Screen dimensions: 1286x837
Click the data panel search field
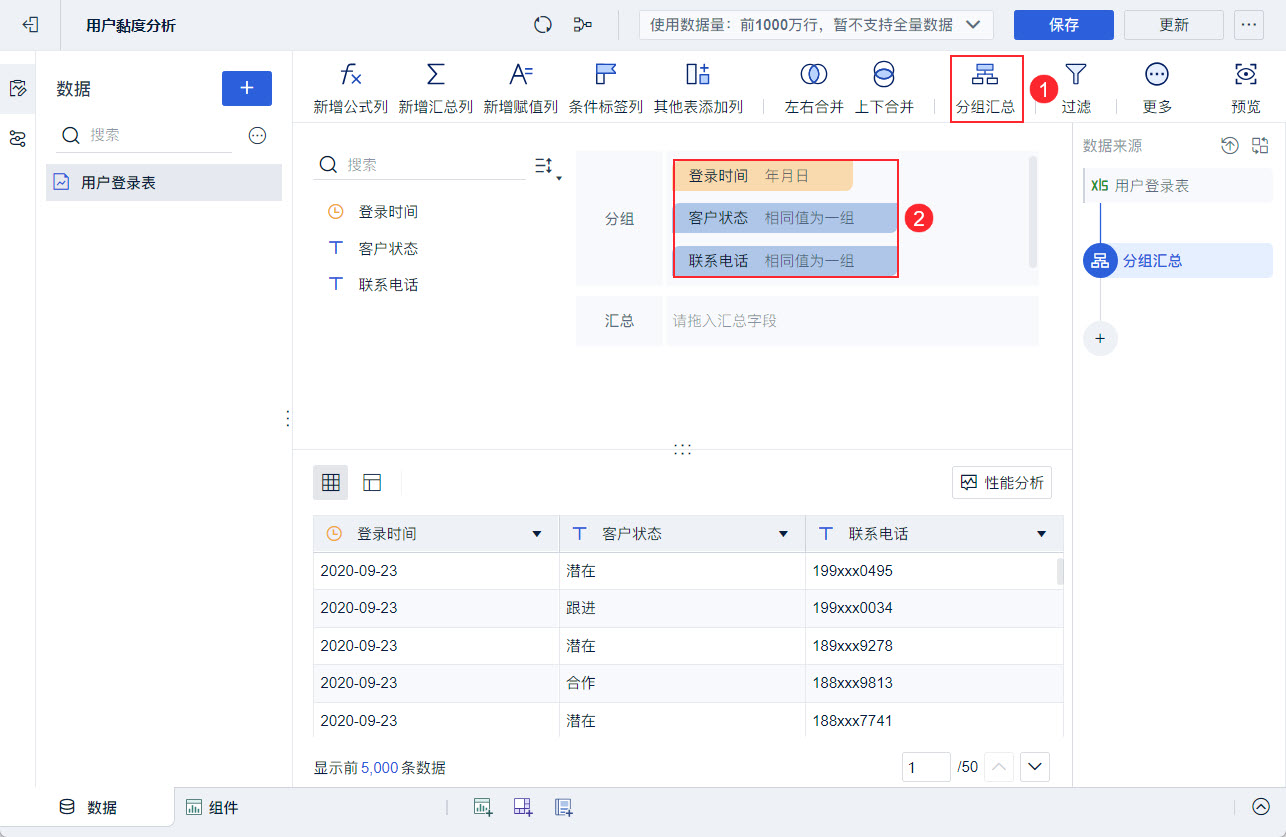[145, 135]
